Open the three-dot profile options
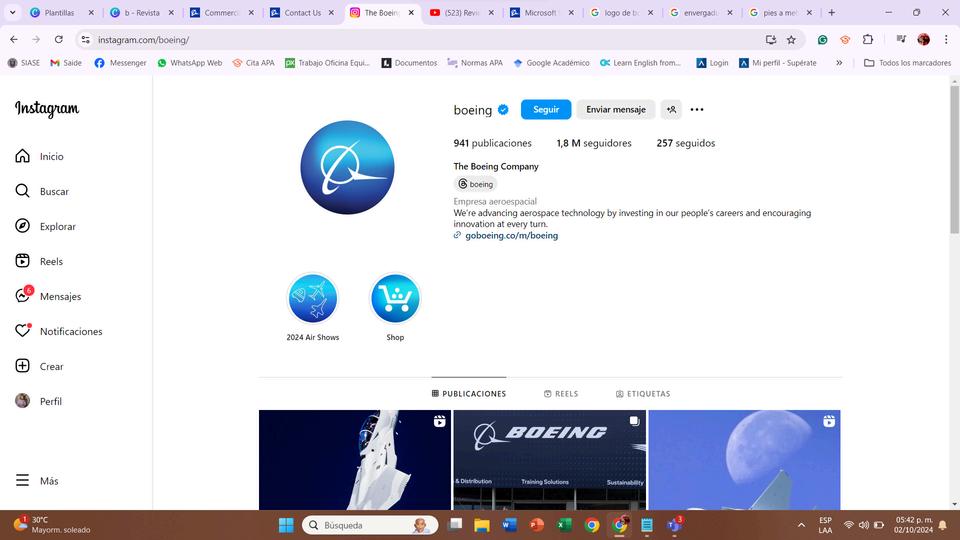Image resolution: width=960 pixels, height=540 pixels. pyautogui.click(x=697, y=110)
